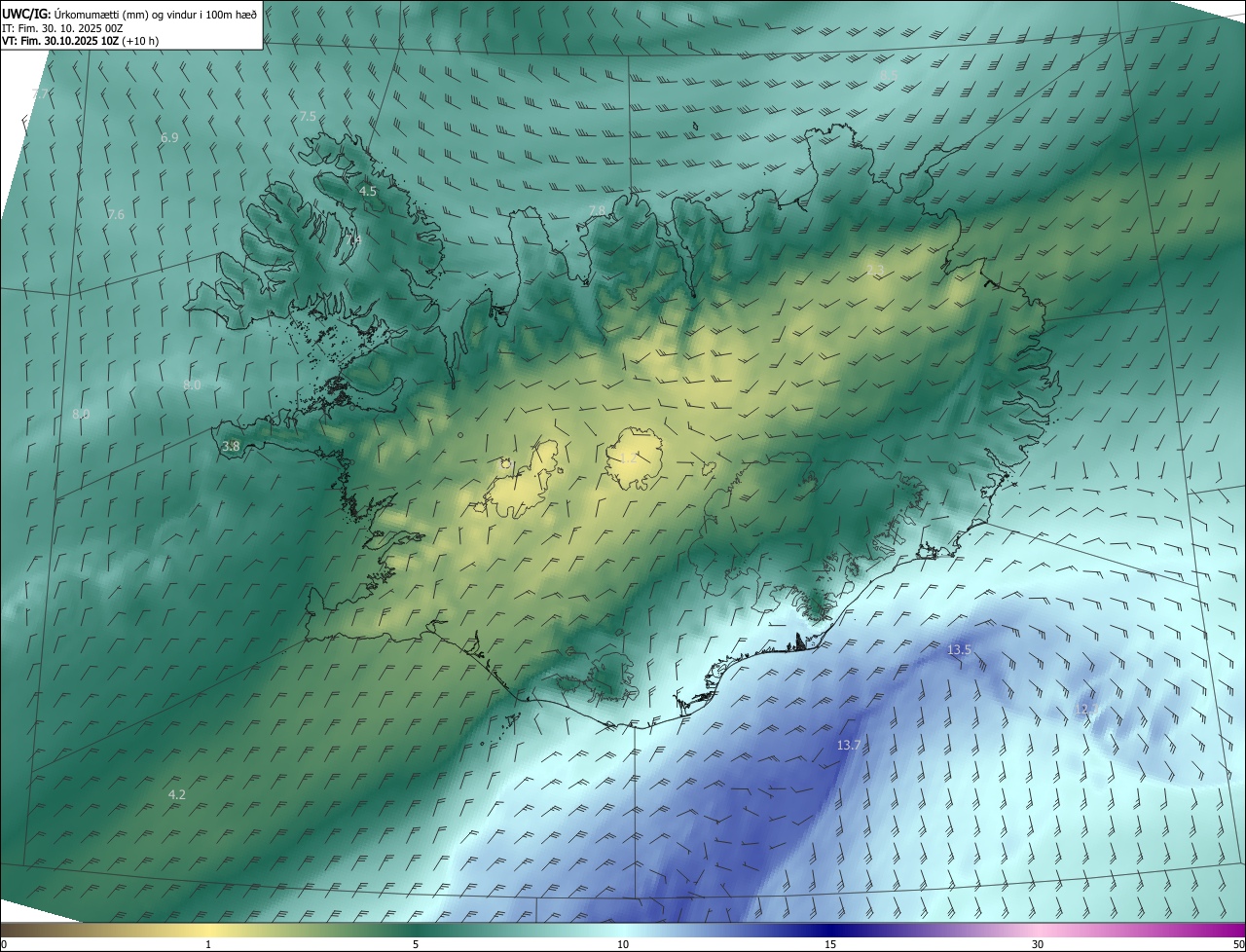1246x952 pixels.
Task: Click the 7.8 value label on north coast
Action: tap(598, 210)
